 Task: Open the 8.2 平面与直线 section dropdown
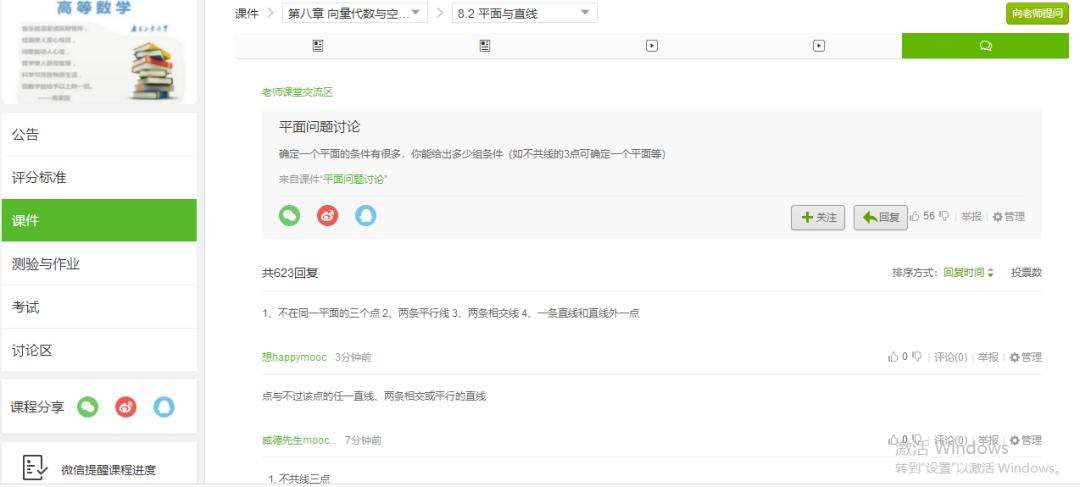523,13
